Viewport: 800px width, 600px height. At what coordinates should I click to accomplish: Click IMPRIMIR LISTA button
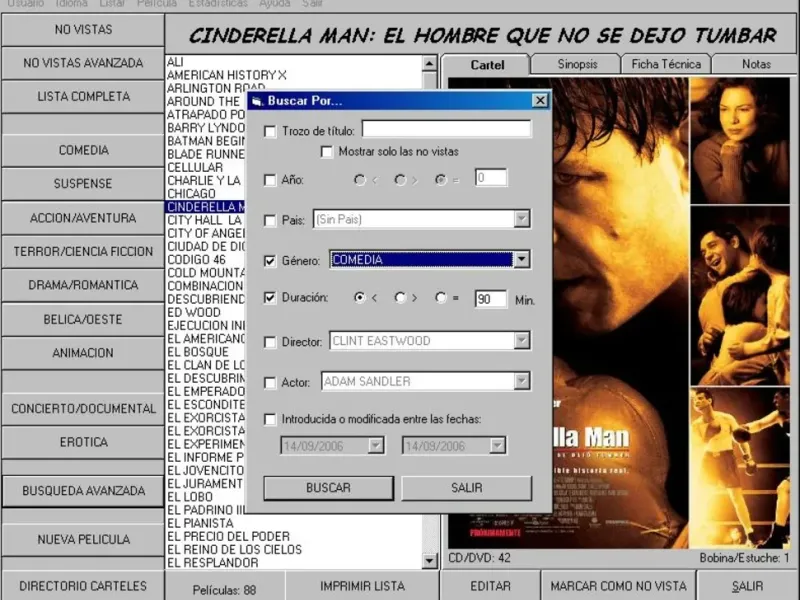(x=362, y=586)
